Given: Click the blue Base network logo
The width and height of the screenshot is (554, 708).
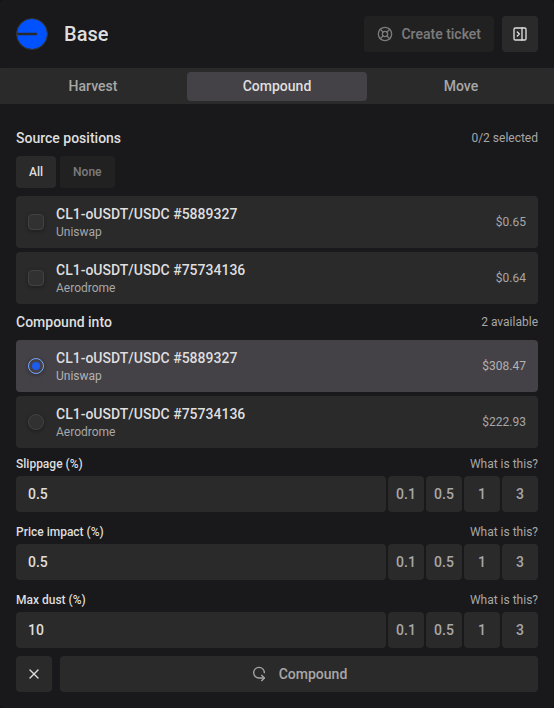Looking at the screenshot, I should (x=32, y=34).
